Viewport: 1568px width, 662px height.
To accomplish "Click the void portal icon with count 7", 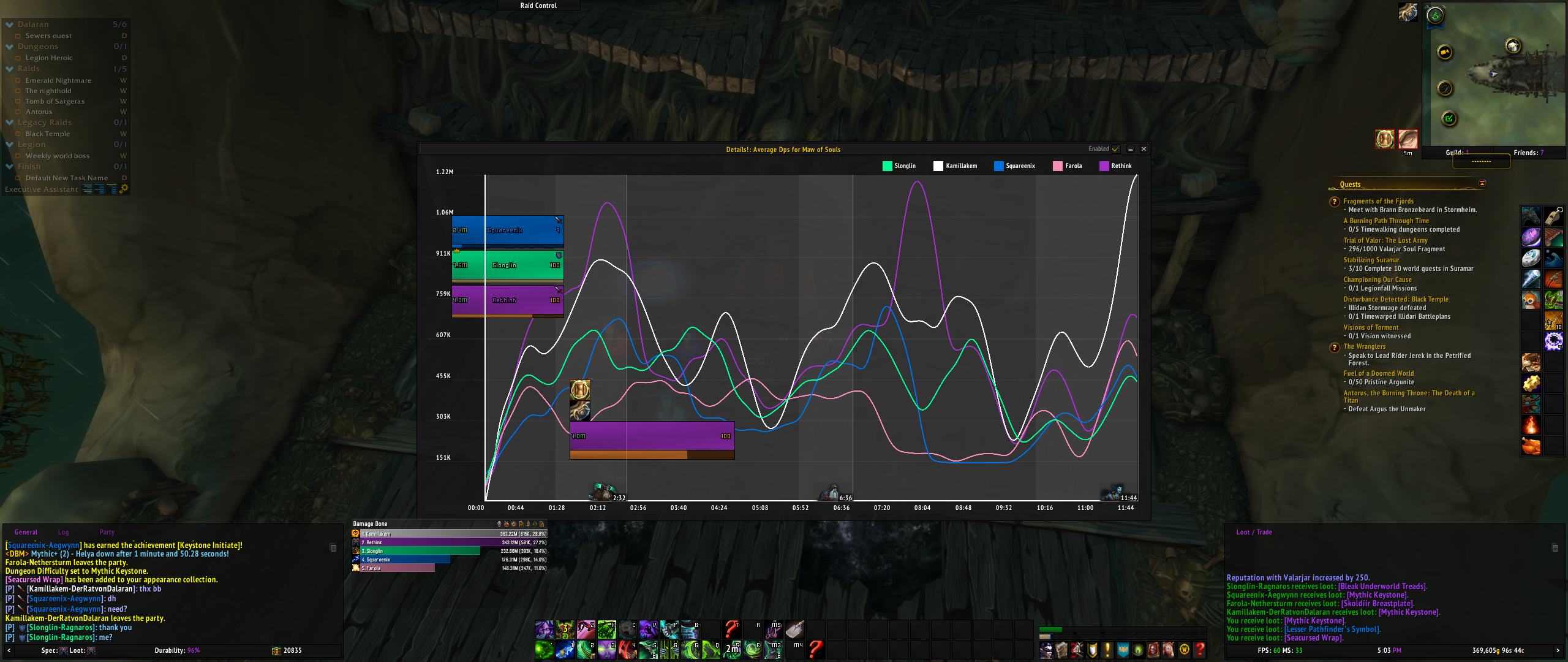I will click(x=1554, y=341).
